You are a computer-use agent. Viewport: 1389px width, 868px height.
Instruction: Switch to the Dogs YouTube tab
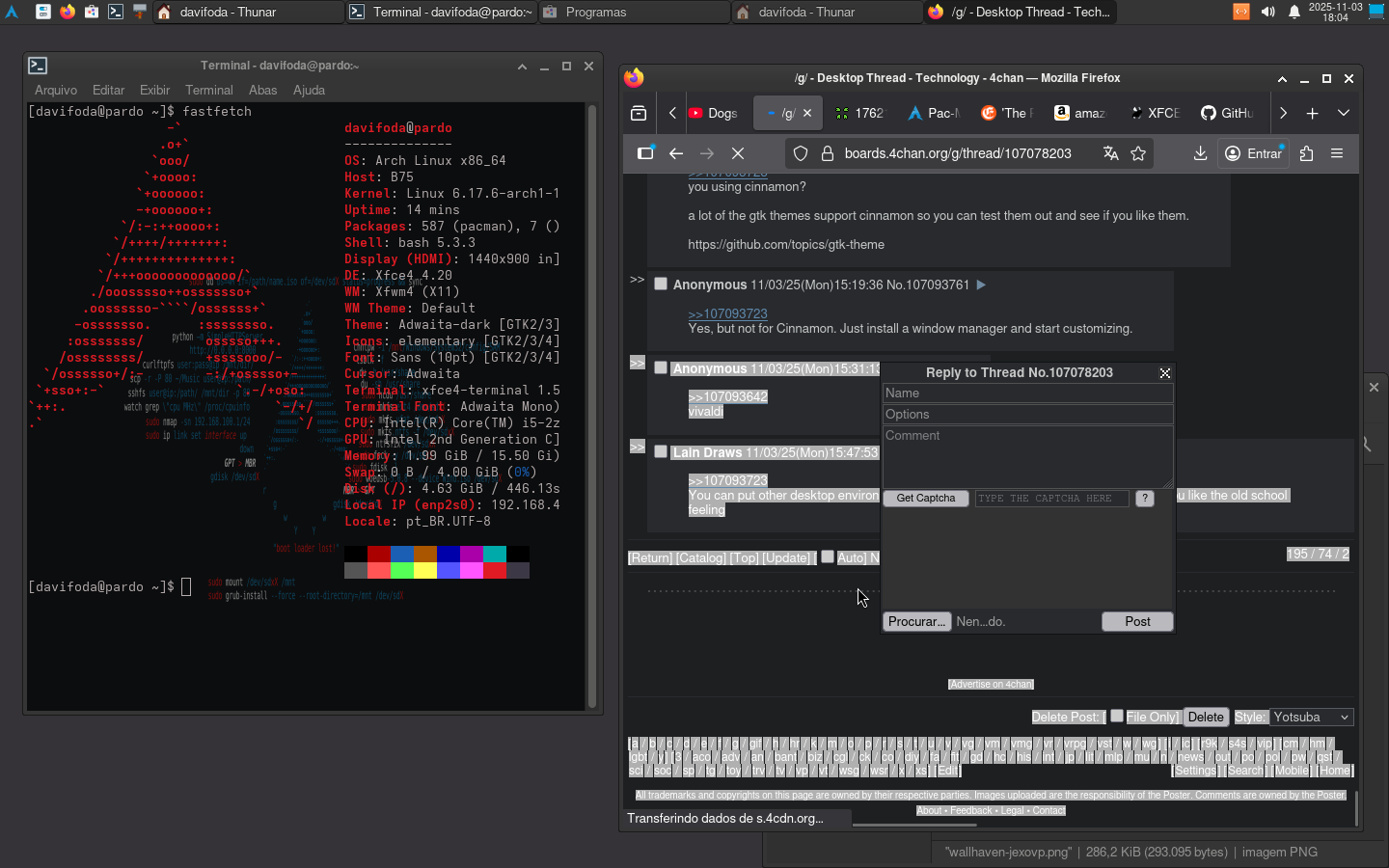tap(715, 113)
